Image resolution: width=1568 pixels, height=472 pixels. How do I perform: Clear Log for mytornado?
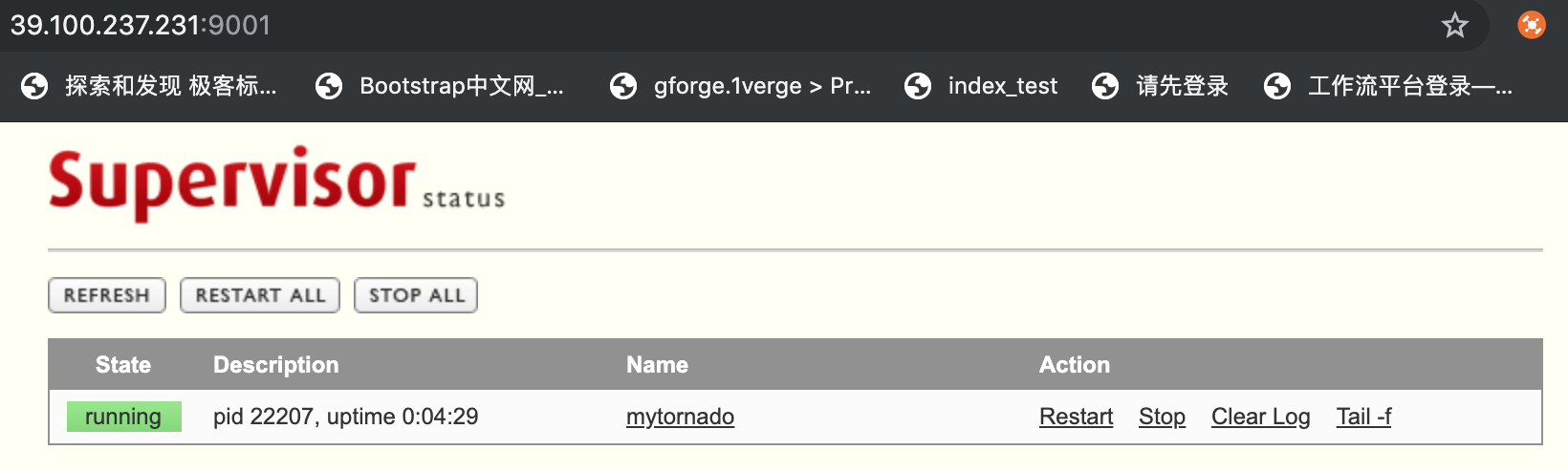click(x=1260, y=417)
